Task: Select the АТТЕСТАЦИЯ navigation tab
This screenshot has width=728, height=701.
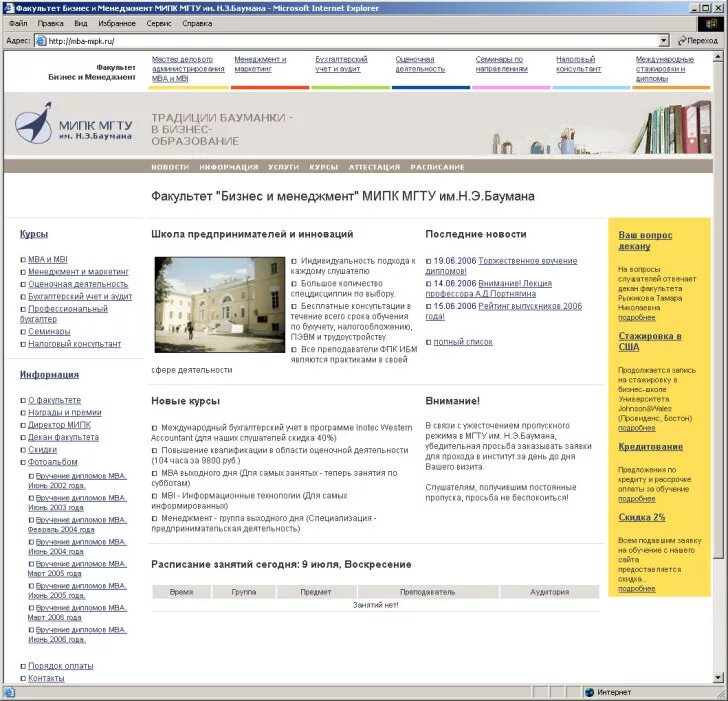Action: (x=374, y=167)
